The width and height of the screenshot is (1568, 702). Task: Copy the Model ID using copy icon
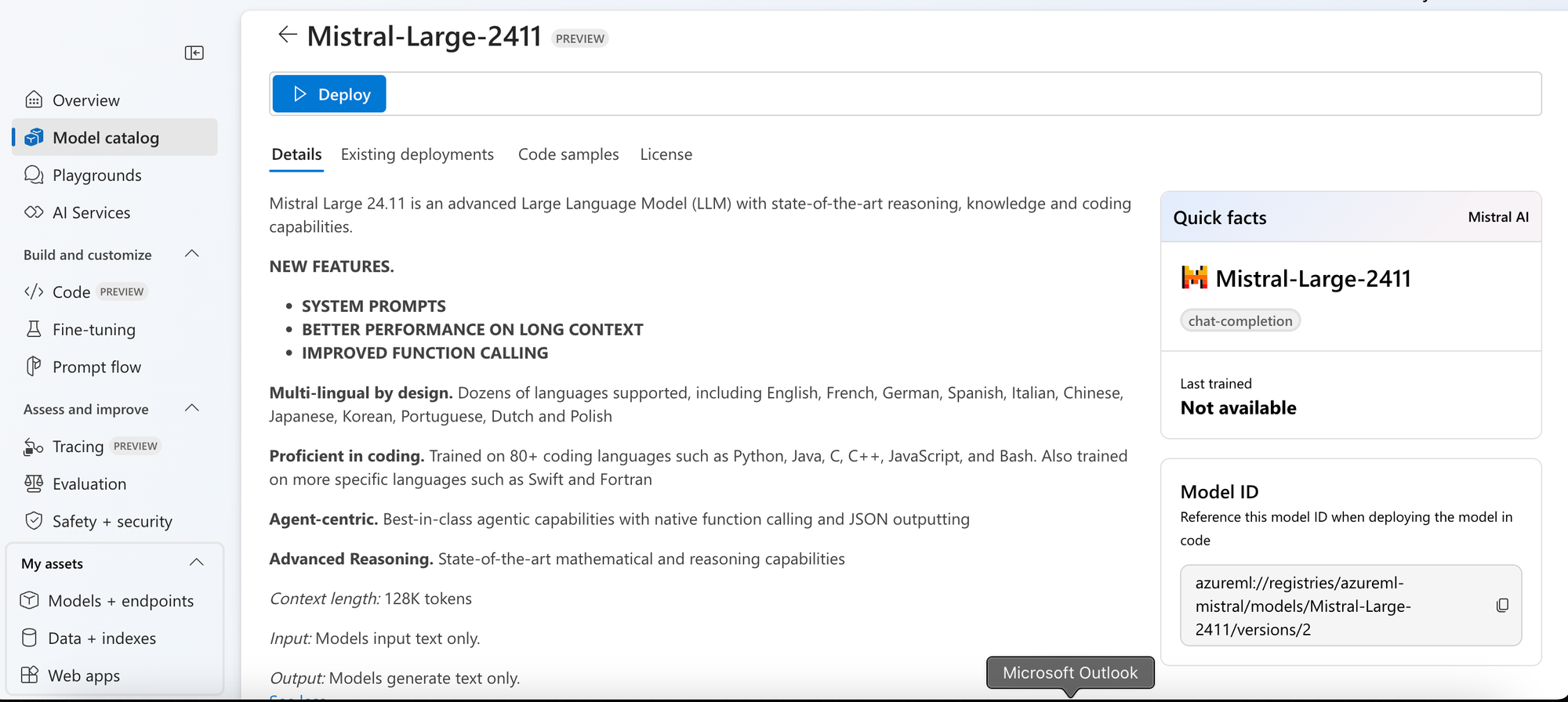pyautogui.click(x=1502, y=606)
